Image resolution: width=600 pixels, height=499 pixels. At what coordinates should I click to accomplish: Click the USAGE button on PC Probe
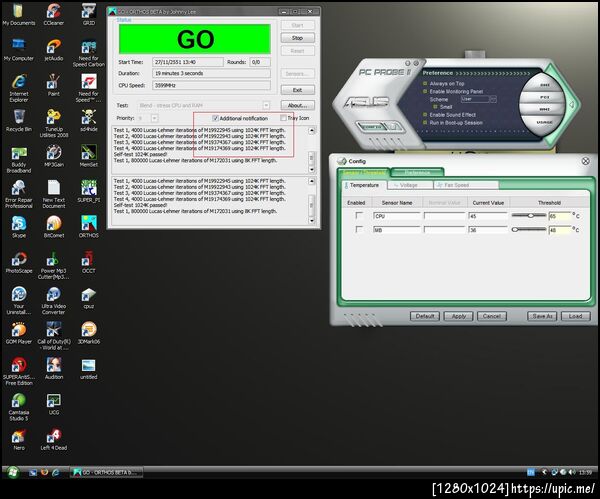click(x=544, y=122)
